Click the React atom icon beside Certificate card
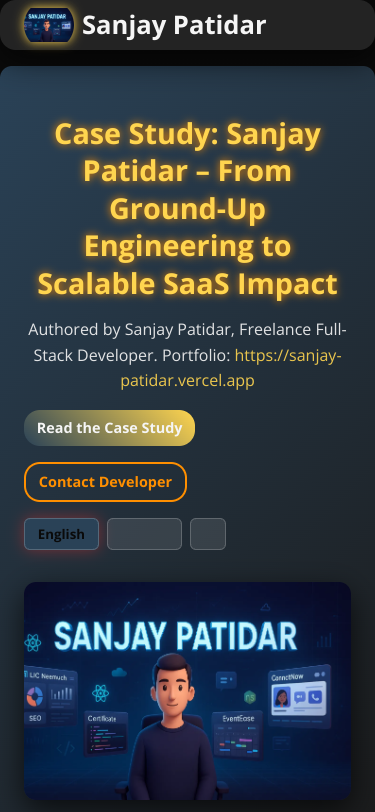Image resolution: width=375 pixels, height=812 pixels. point(100,693)
